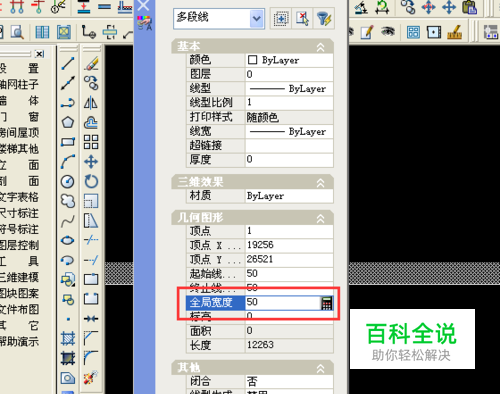Select the Line draw tool
Screen dimensions: 500x394
pyautogui.click(x=68, y=63)
